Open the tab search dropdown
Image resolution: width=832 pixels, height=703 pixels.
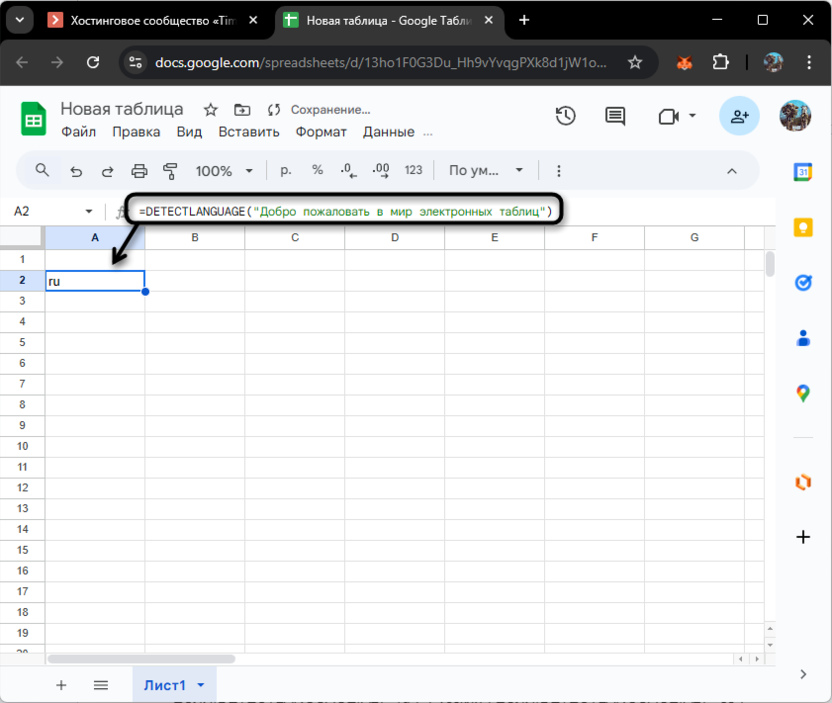point(20,20)
